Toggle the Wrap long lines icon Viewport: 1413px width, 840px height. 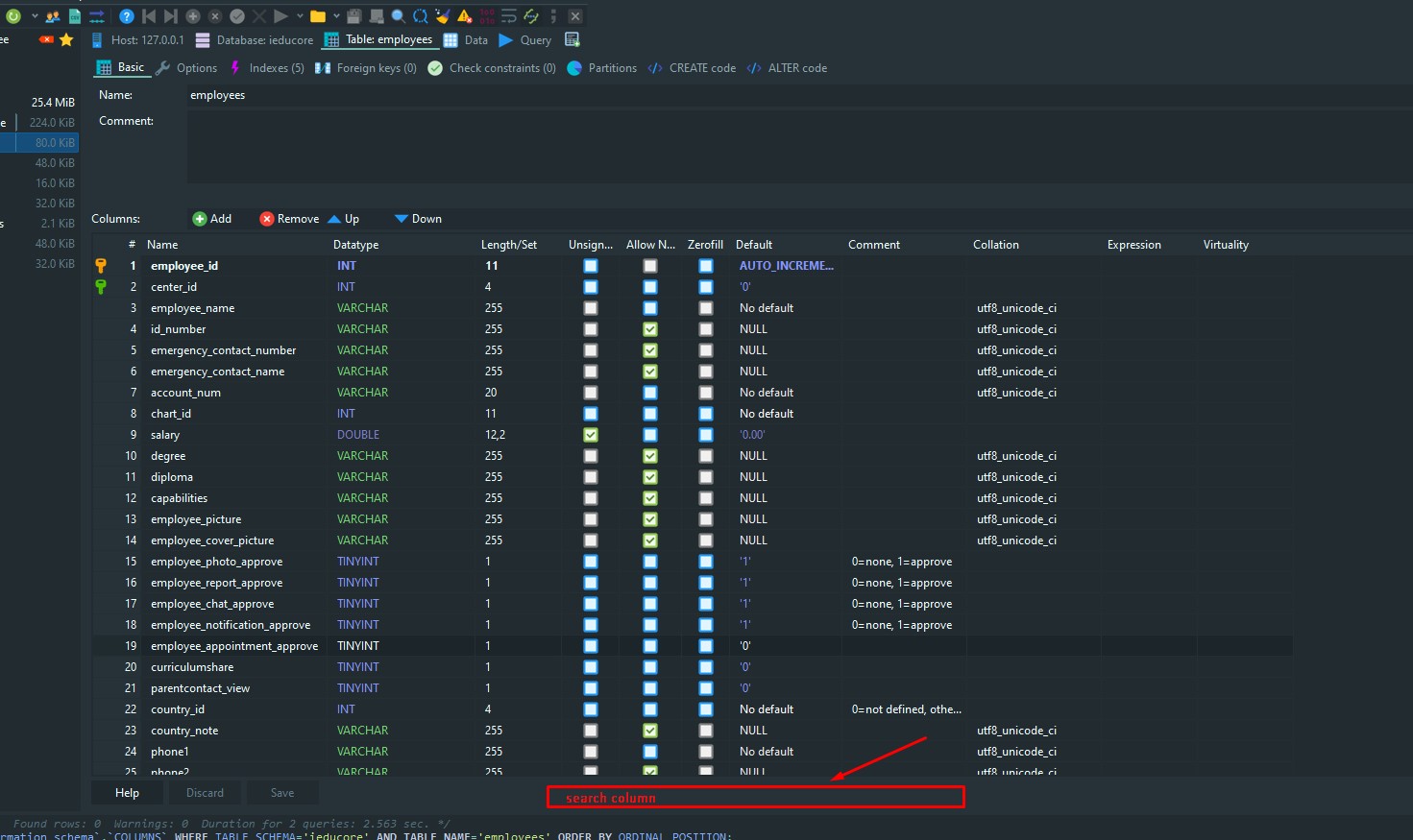(x=509, y=16)
